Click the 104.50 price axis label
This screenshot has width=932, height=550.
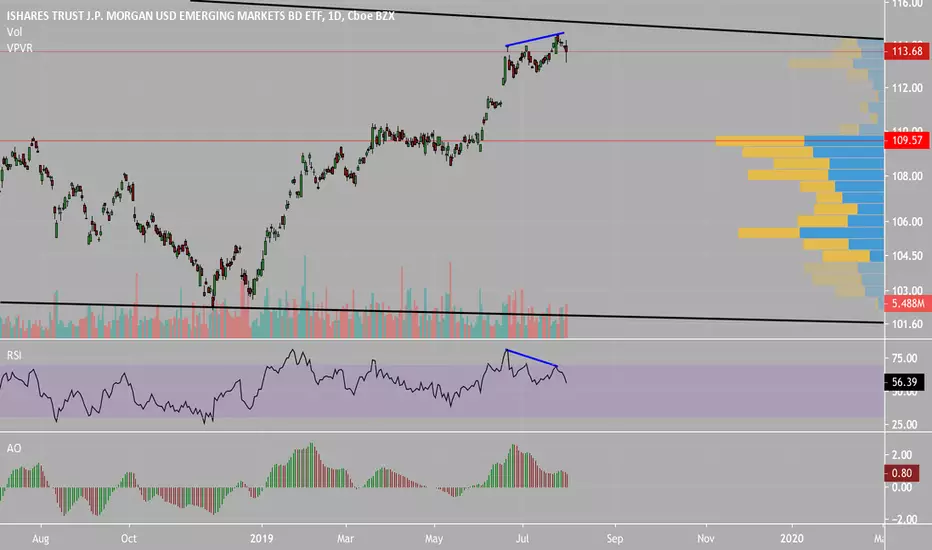click(x=907, y=256)
